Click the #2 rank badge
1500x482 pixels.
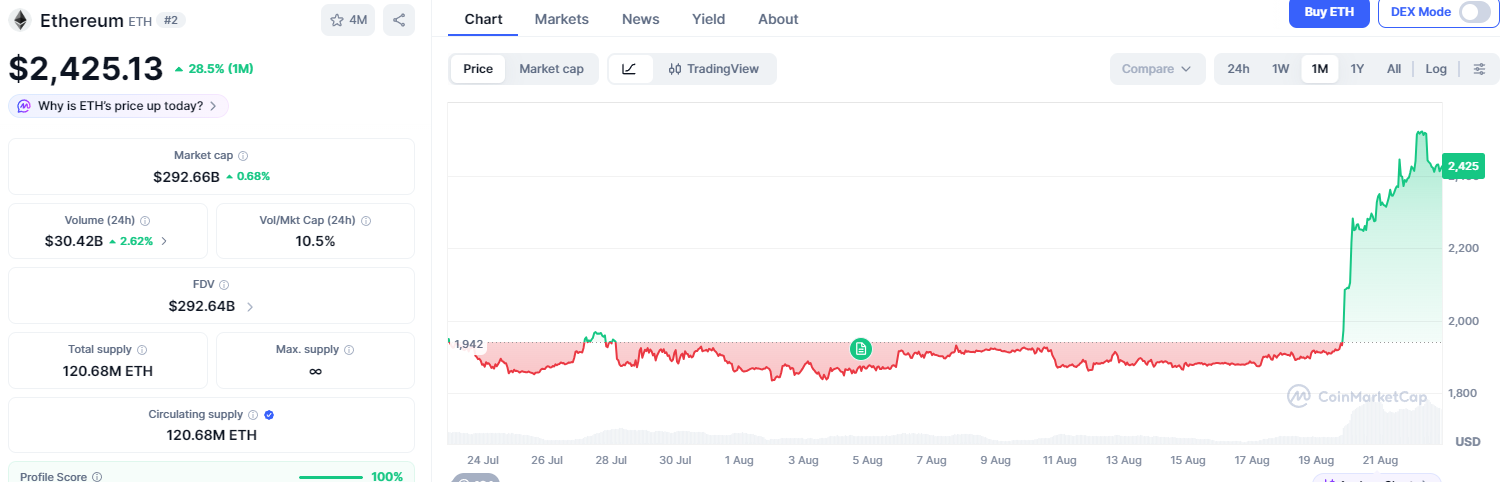[171, 20]
